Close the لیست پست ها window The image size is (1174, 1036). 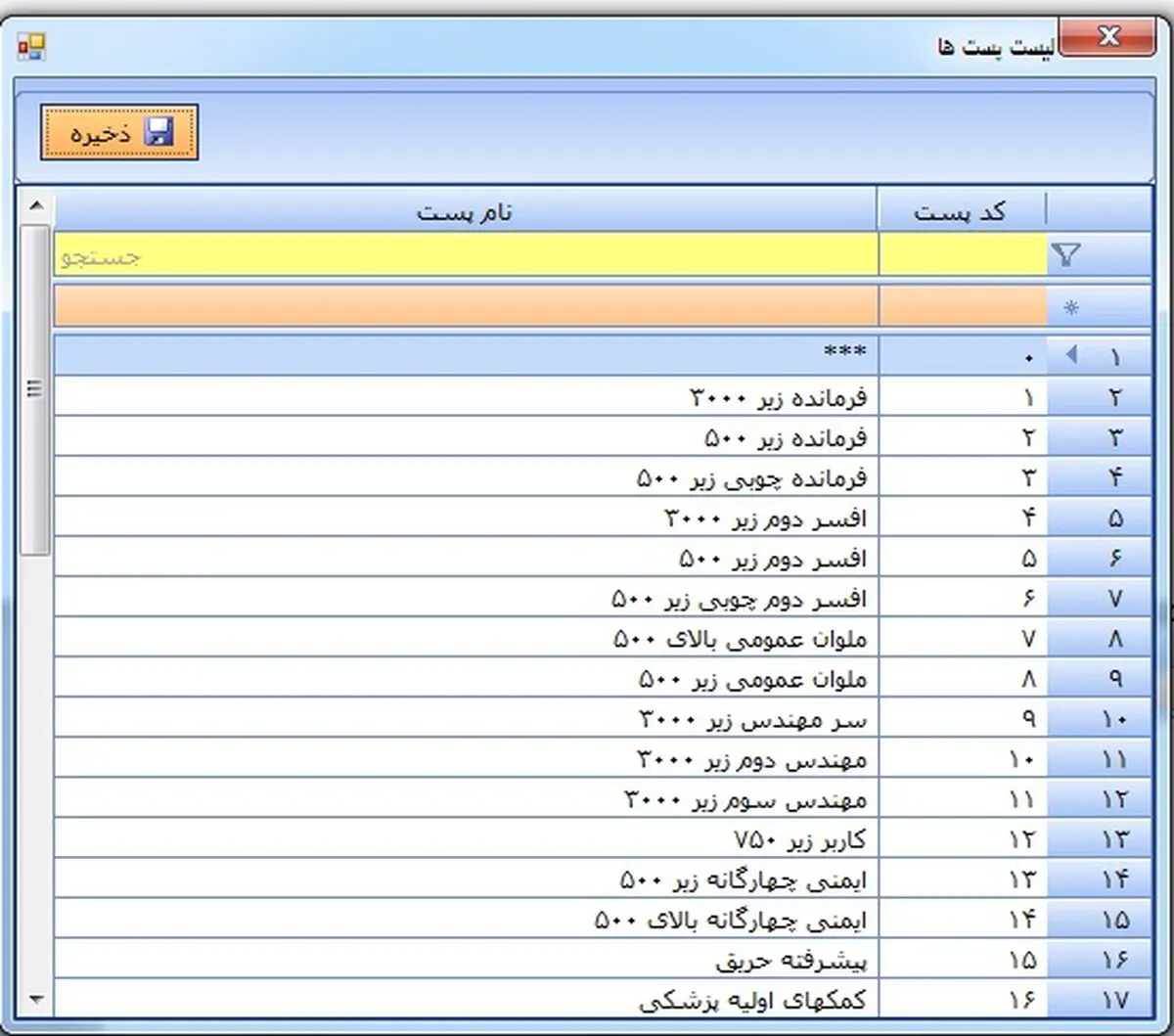point(1108,39)
